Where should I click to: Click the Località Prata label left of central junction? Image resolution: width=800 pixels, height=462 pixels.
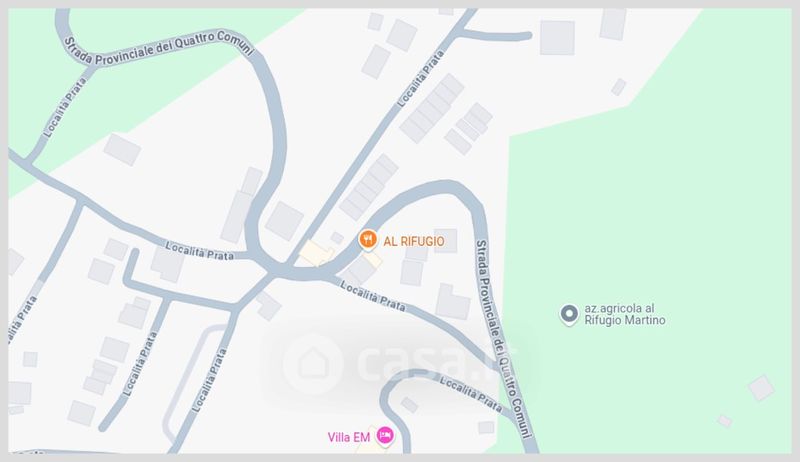pyautogui.click(x=200, y=251)
